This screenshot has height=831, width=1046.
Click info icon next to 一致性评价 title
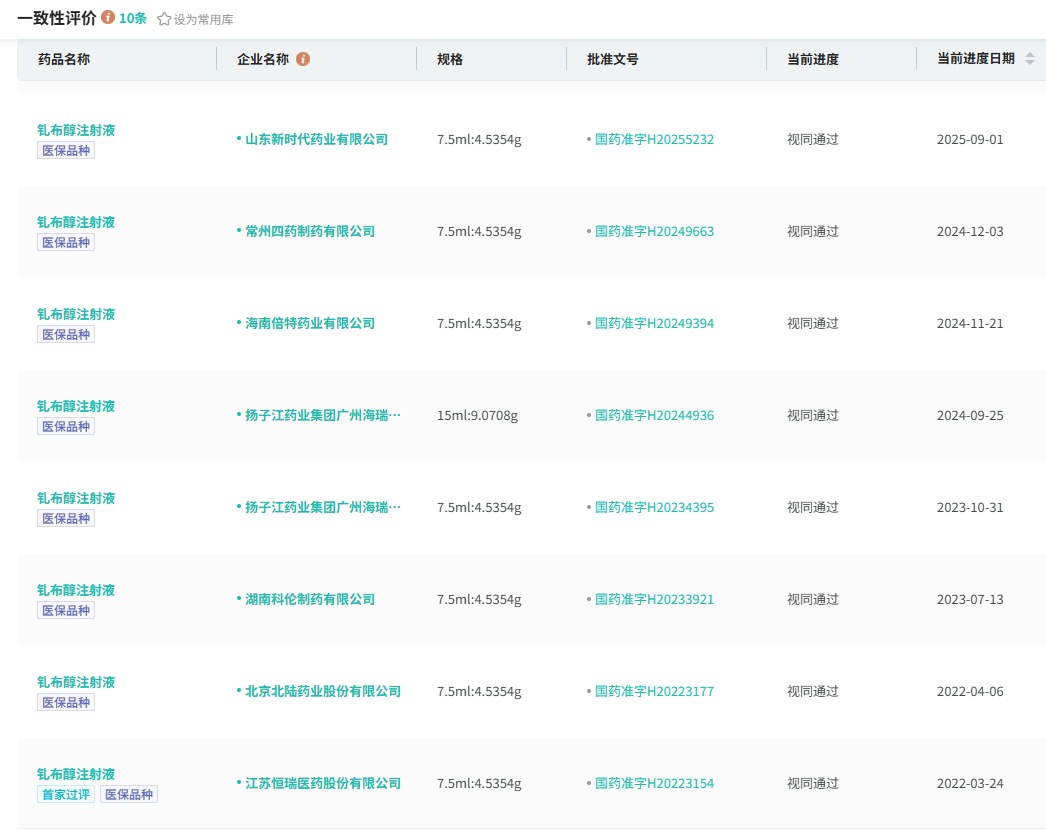coord(108,18)
